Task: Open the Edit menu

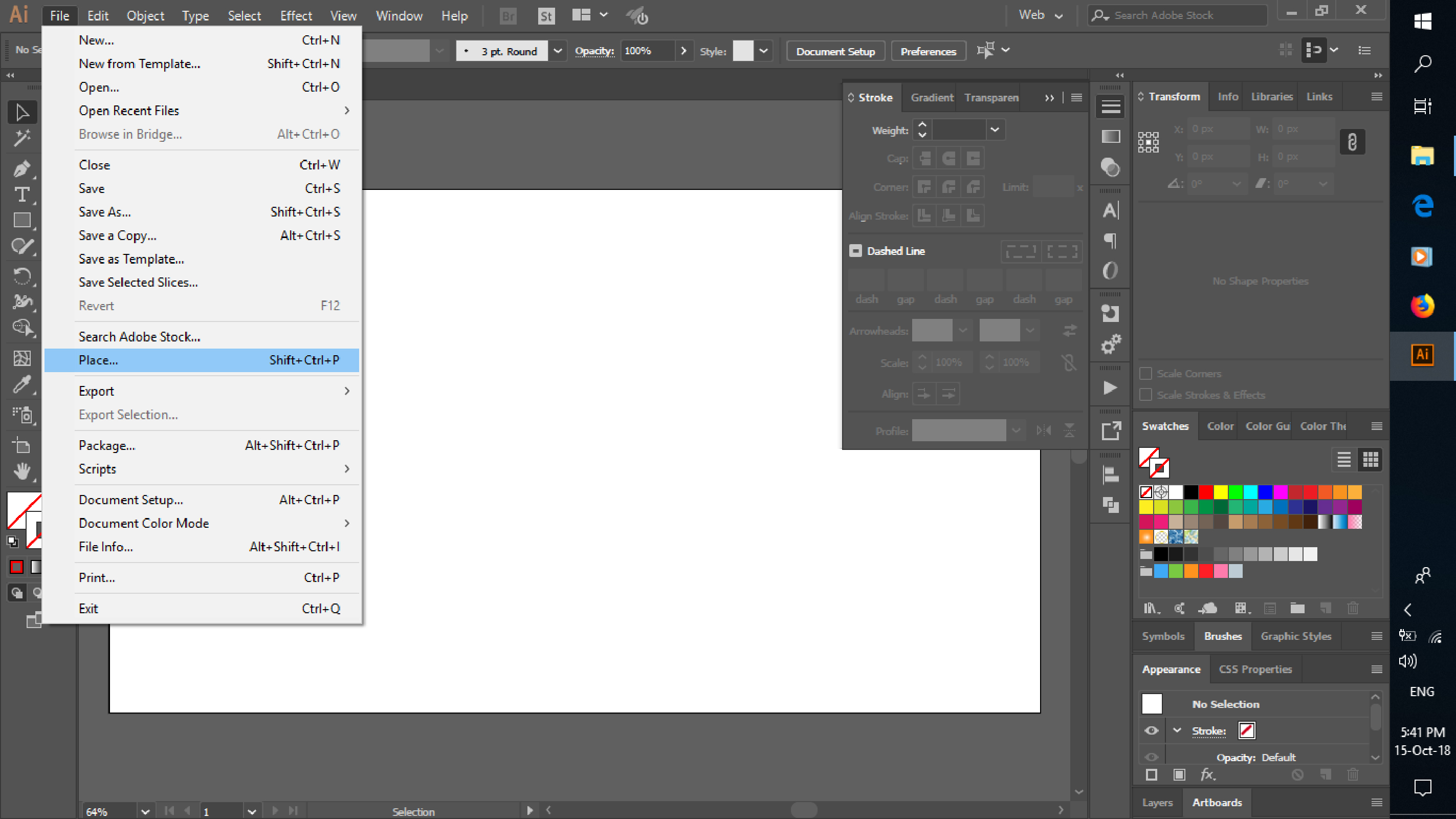Action: [97, 16]
